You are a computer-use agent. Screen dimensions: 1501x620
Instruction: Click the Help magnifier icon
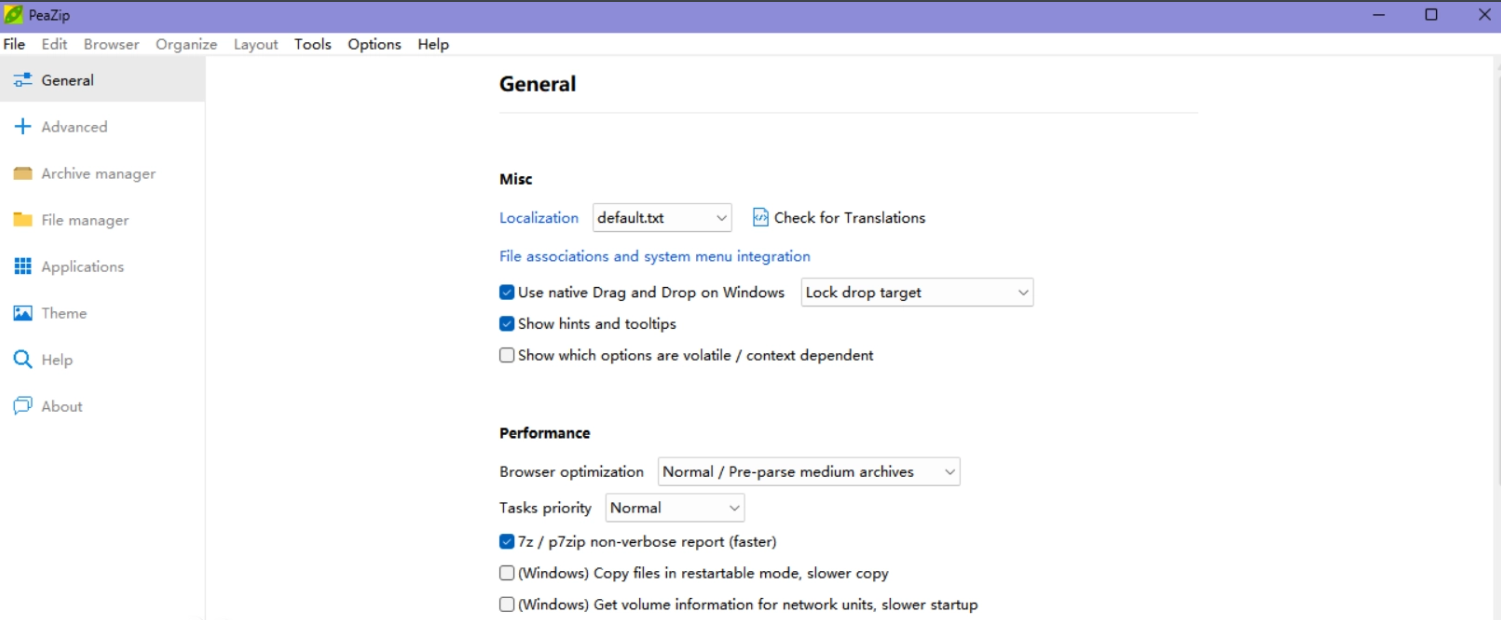coord(22,360)
